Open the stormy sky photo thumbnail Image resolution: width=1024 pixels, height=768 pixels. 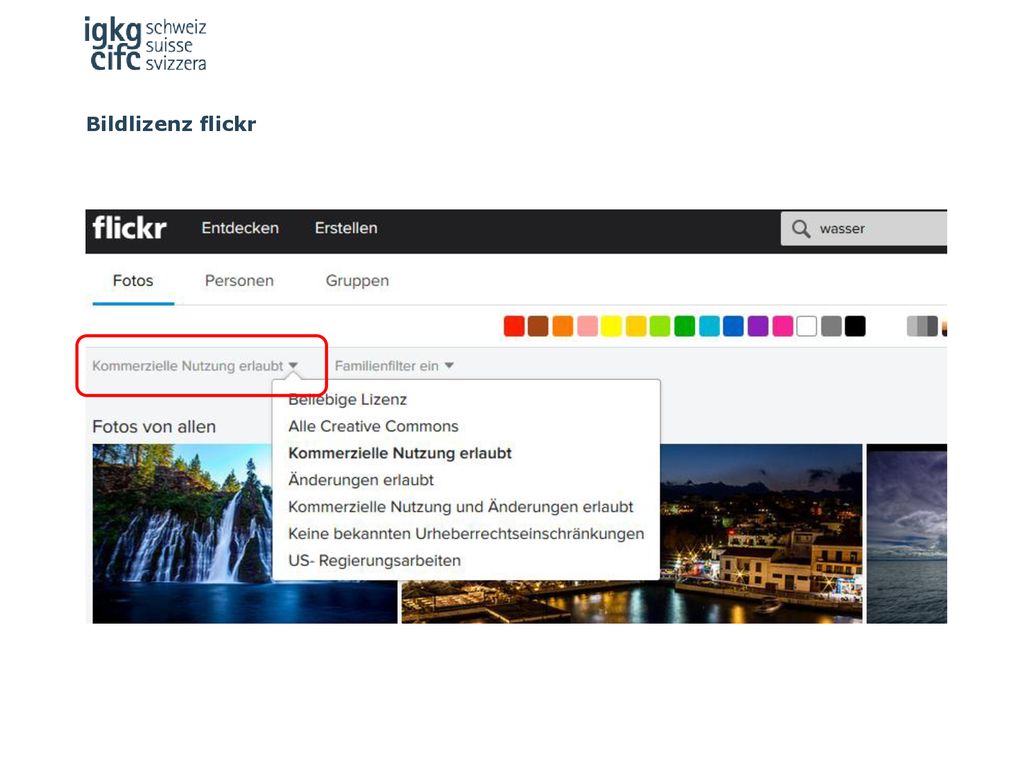click(x=906, y=534)
